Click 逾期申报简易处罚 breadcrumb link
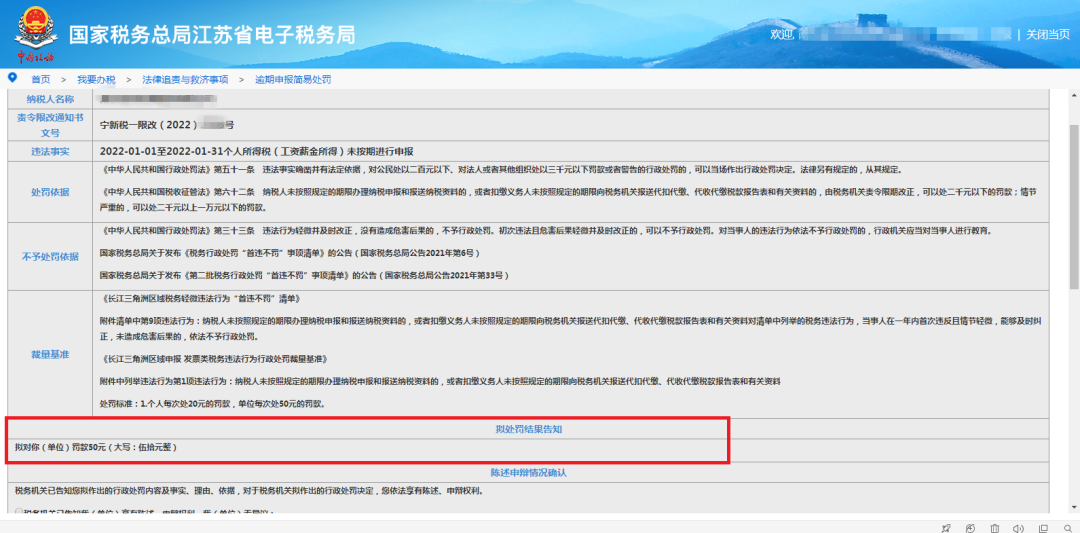1080x533 pixels. 293,80
